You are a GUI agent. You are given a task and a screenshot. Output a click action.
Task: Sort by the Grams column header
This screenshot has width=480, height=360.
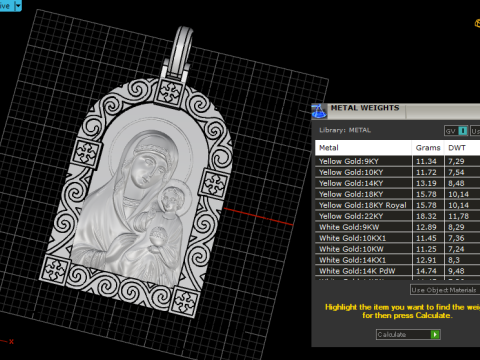tap(428, 148)
